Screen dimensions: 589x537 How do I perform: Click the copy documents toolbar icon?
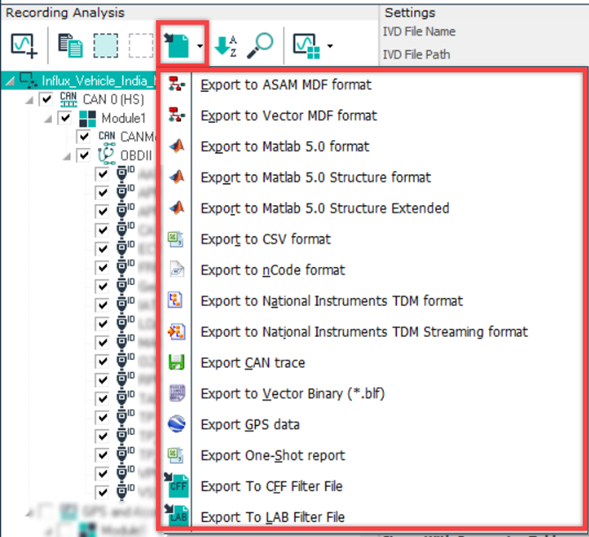70,45
